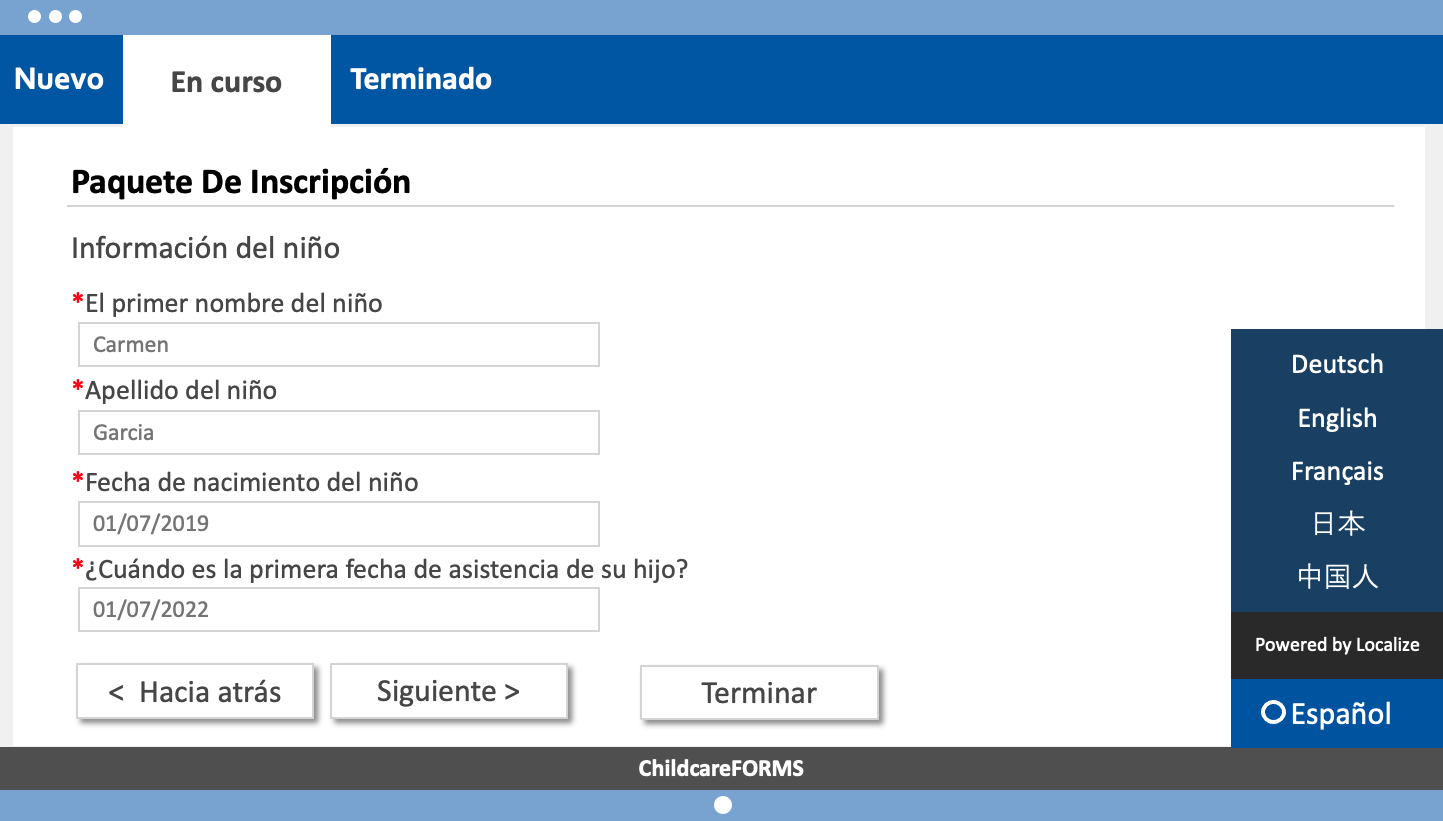Pick the Japanese 日本 language option
The width and height of the screenshot is (1443, 821).
point(1337,524)
